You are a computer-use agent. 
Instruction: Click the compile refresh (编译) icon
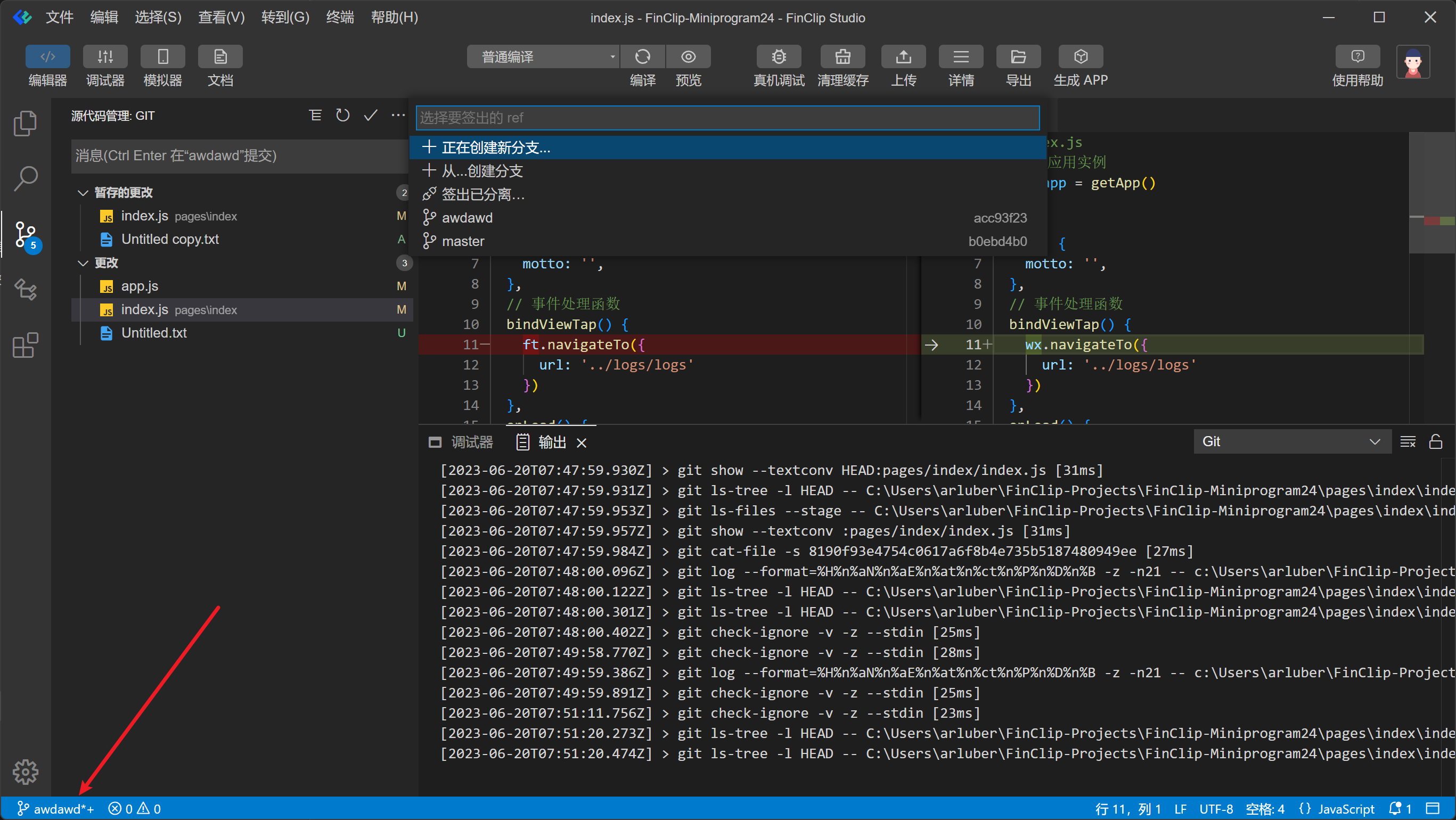point(643,56)
